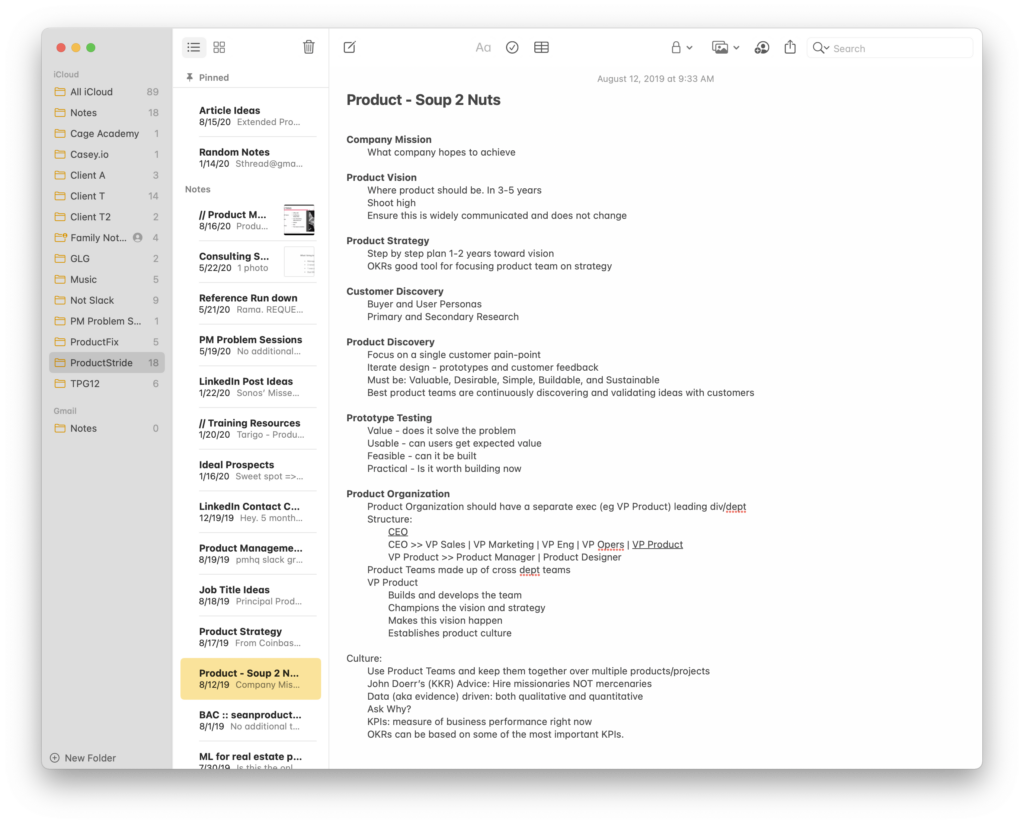The image size is (1024, 824).
Task: Click underlined VP Product text in note
Action: point(657,545)
